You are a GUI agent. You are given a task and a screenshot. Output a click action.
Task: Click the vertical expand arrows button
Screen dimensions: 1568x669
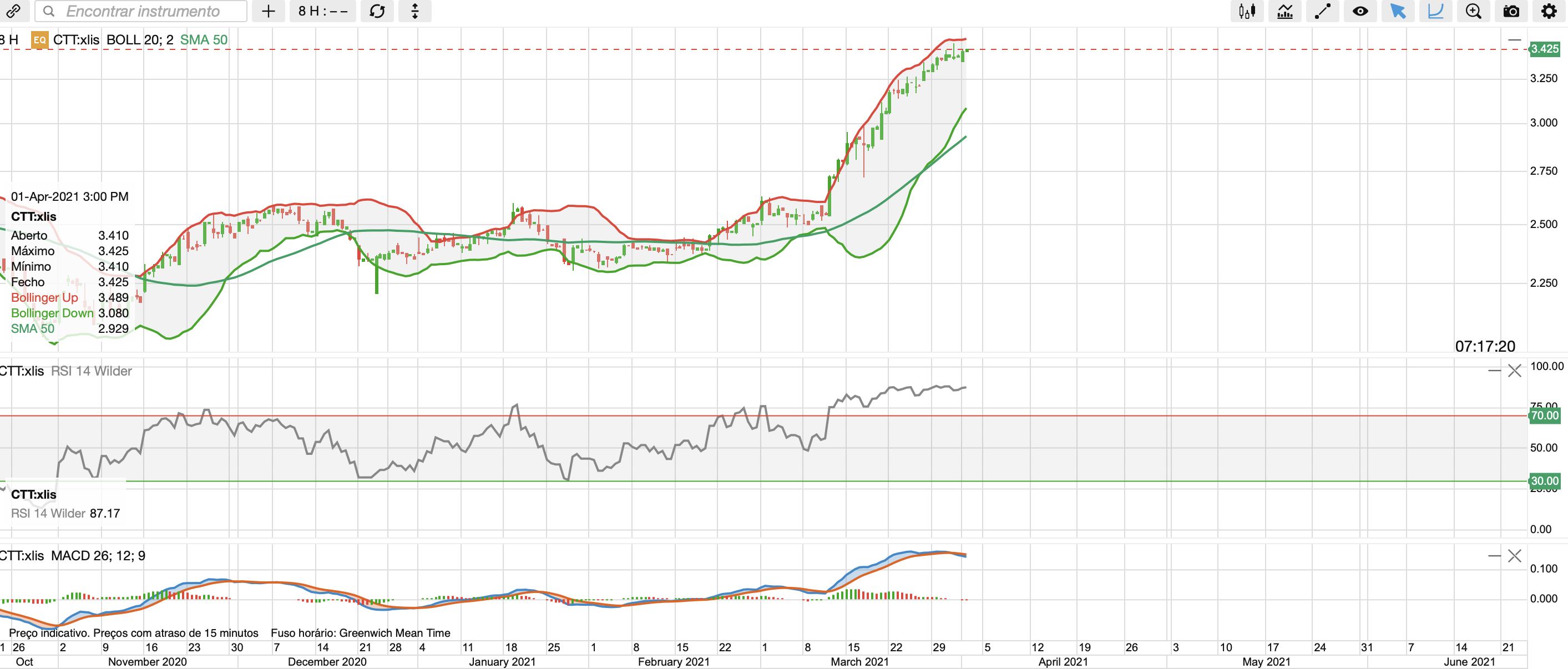point(414,11)
